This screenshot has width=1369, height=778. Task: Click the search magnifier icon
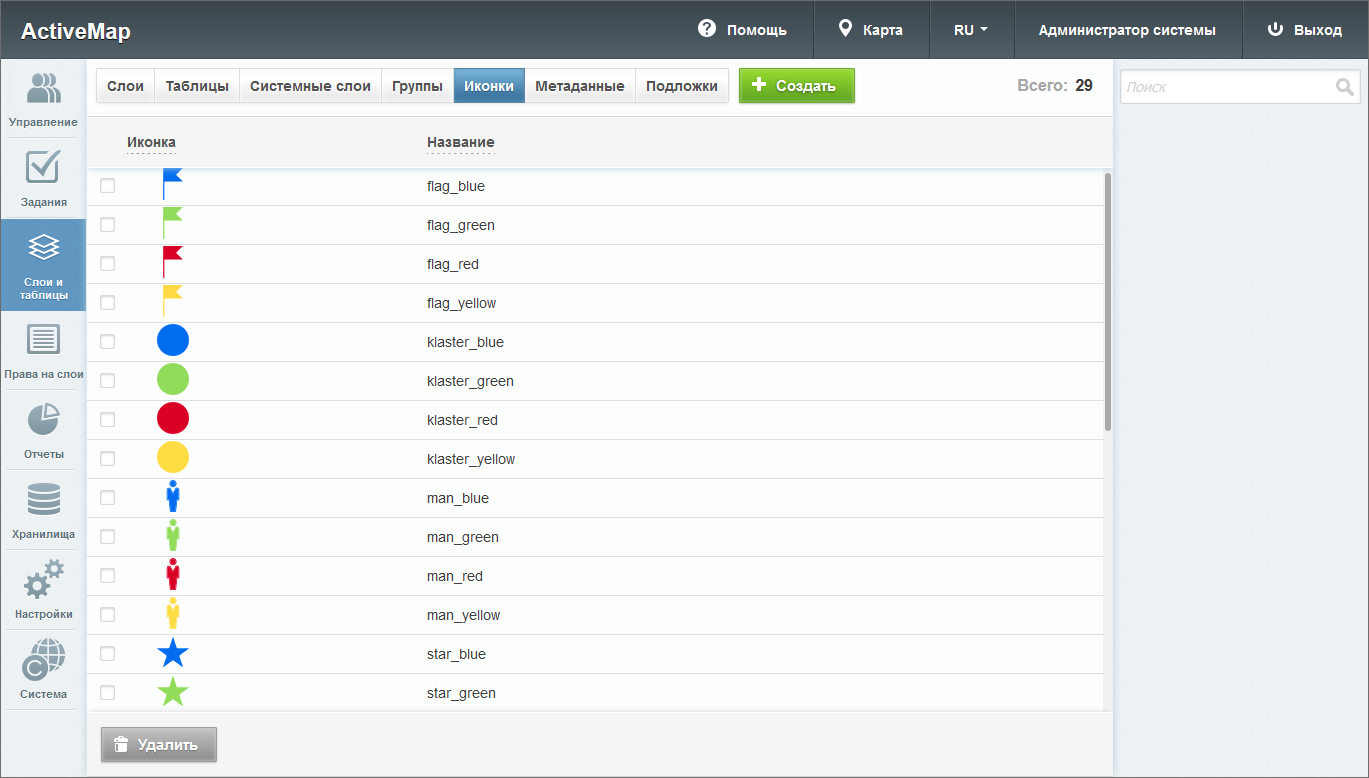pyautogui.click(x=1344, y=87)
